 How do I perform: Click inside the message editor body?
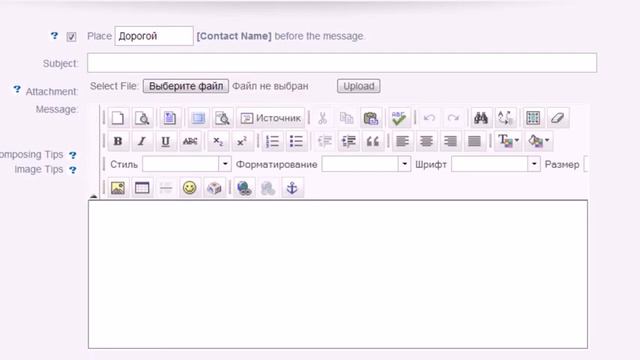click(338, 274)
